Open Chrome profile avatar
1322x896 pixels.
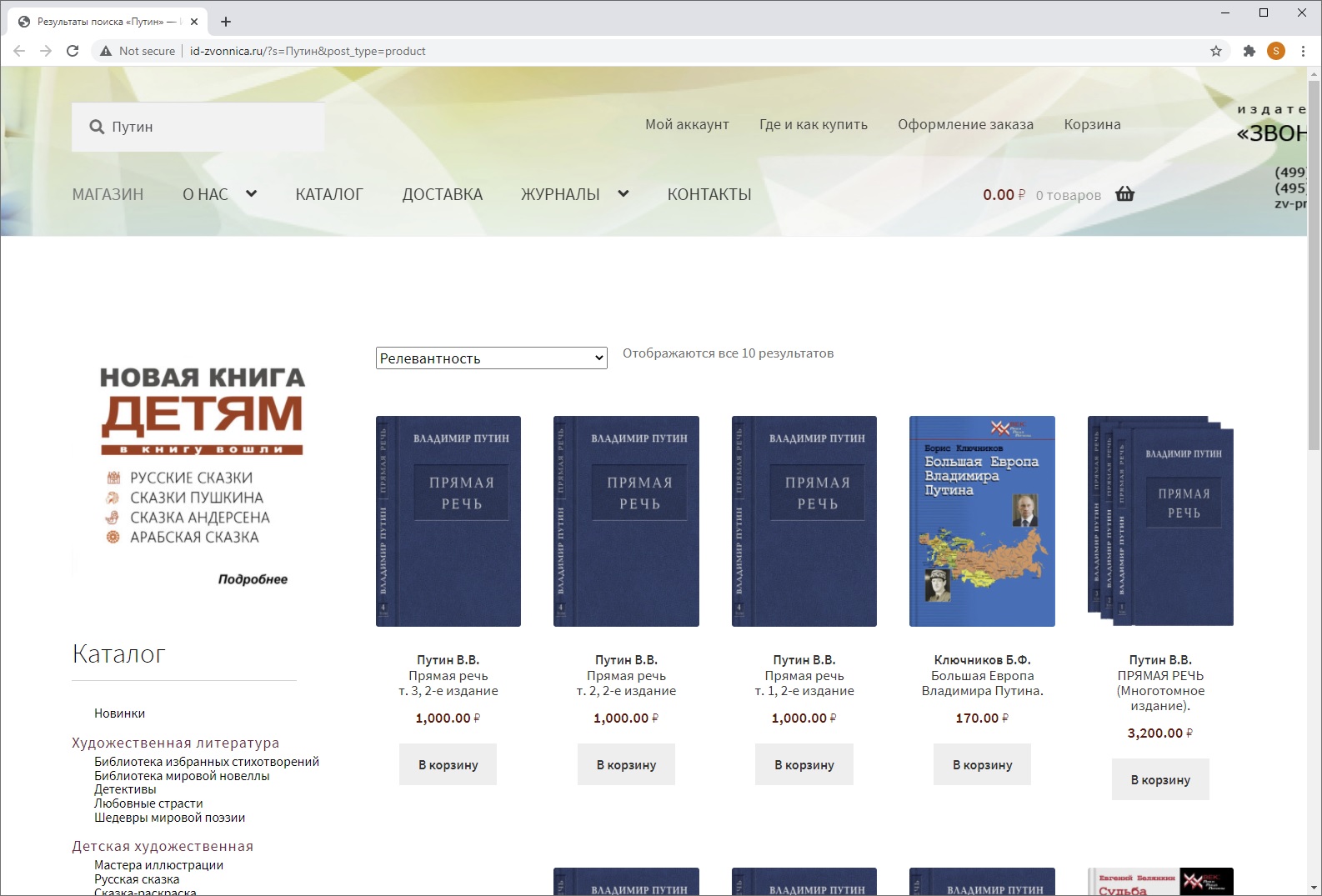pos(1275,51)
